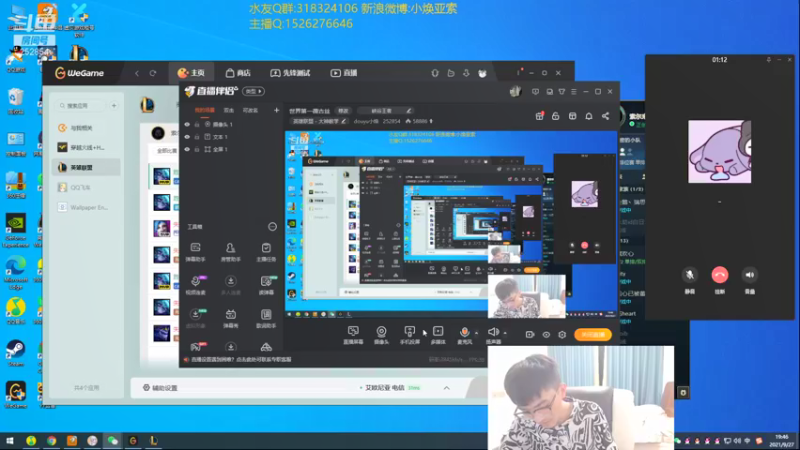The width and height of the screenshot is (800, 450).
Task: Select Steam desktop icon
Action: point(15,353)
